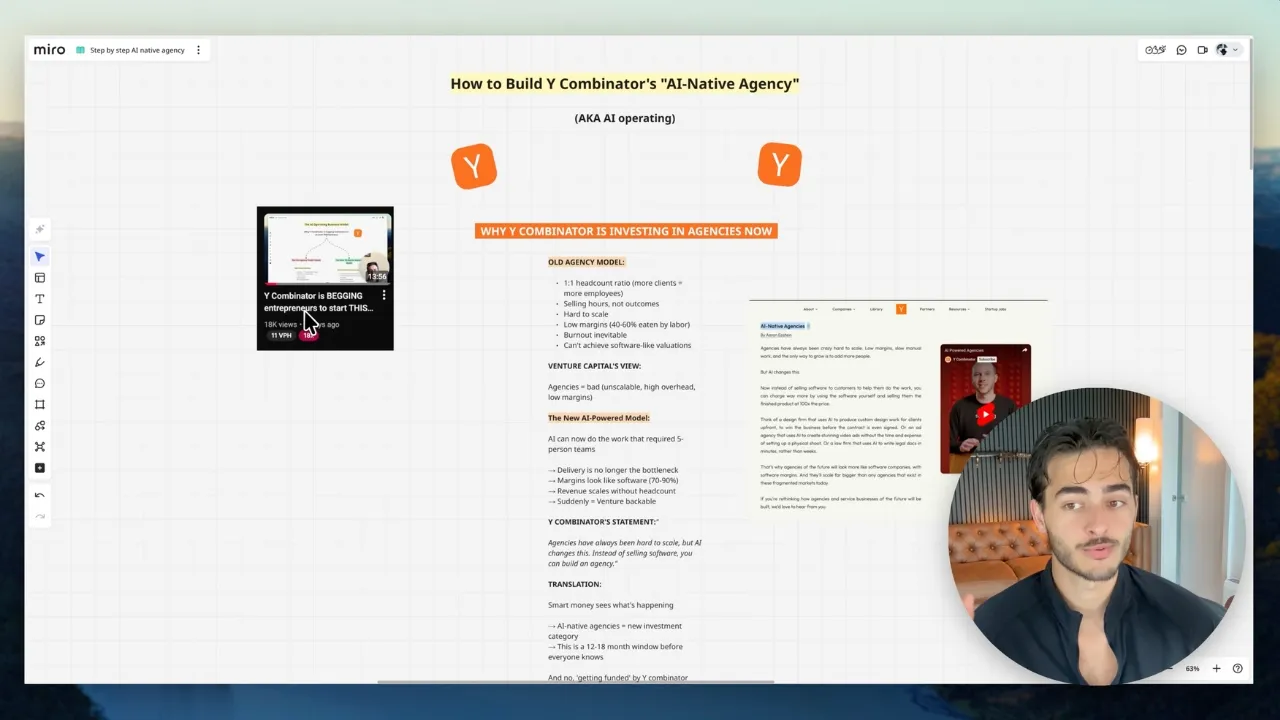Viewport: 1280px width, 720px height.
Task: Open the help question mark button
Action: [1237, 668]
